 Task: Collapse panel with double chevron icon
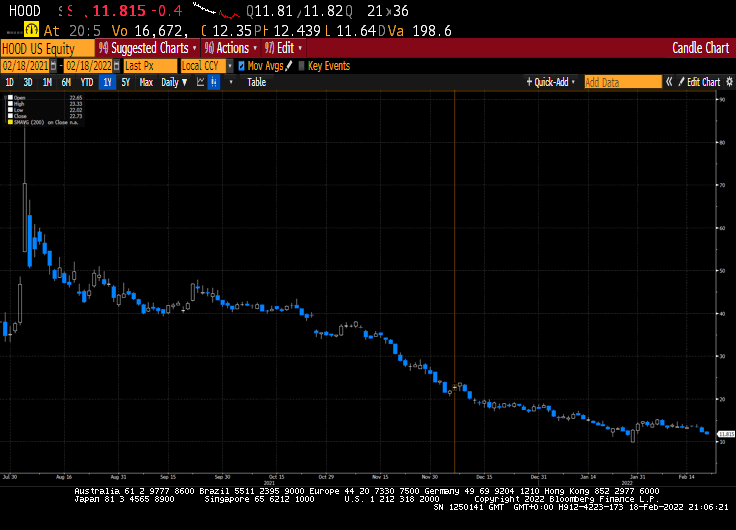(x=669, y=82)
